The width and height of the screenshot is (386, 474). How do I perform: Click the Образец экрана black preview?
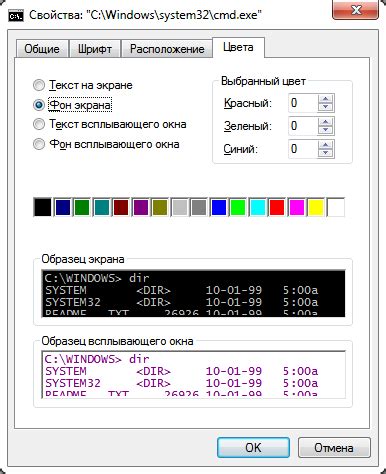click(193, 293)
